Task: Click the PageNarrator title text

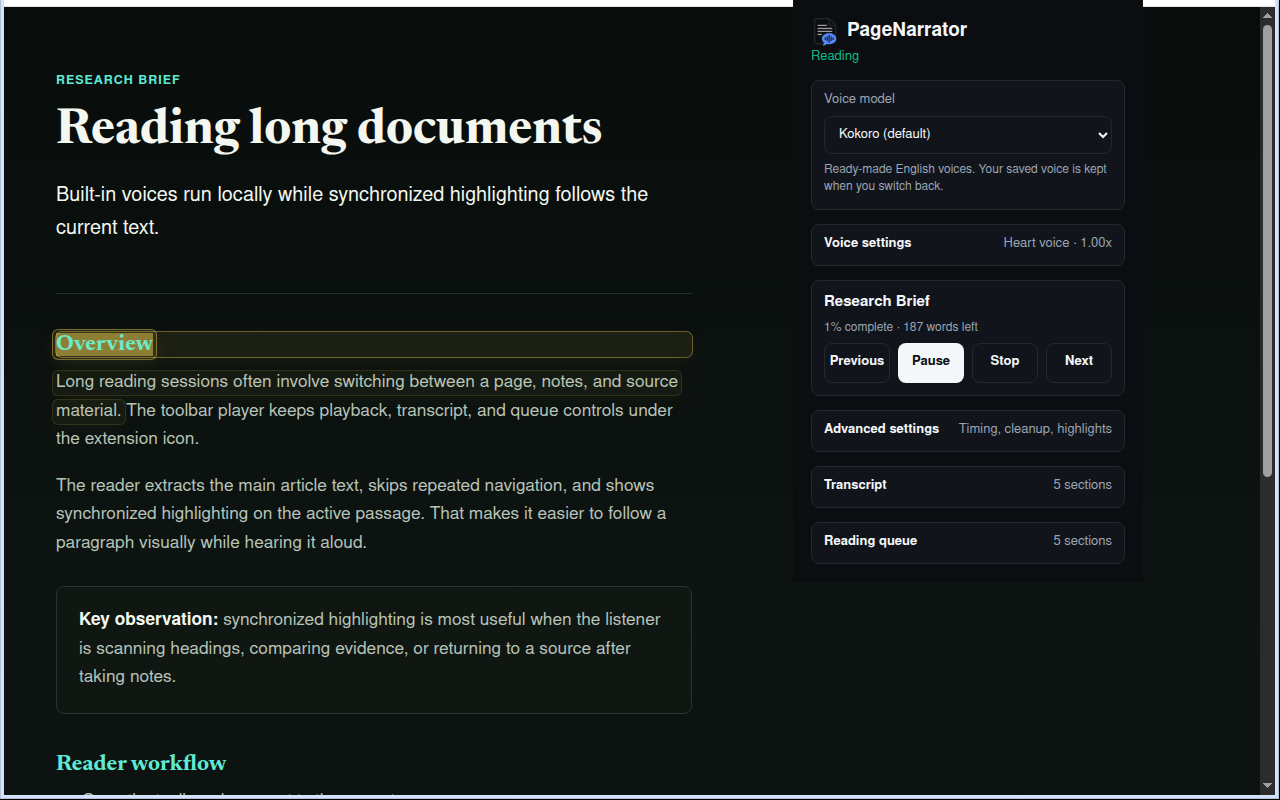Action: [x=907, y=30]
